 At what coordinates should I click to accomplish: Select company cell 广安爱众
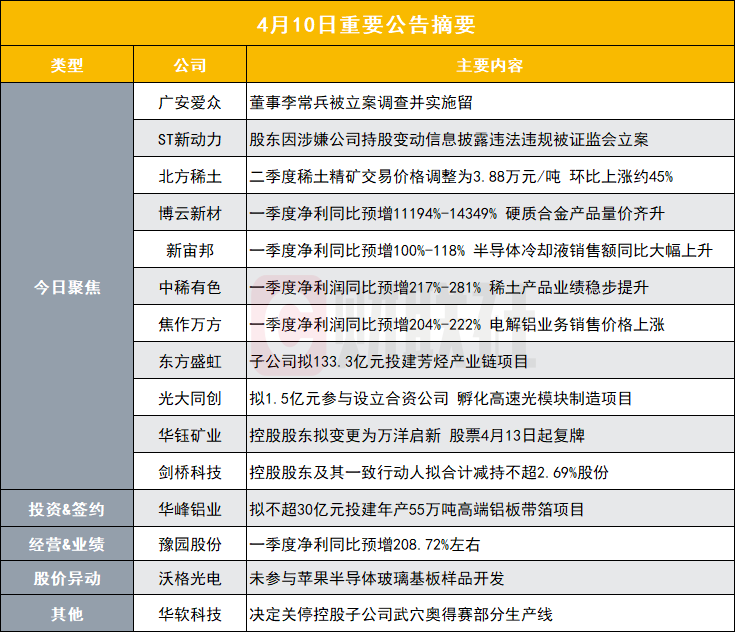190,102
